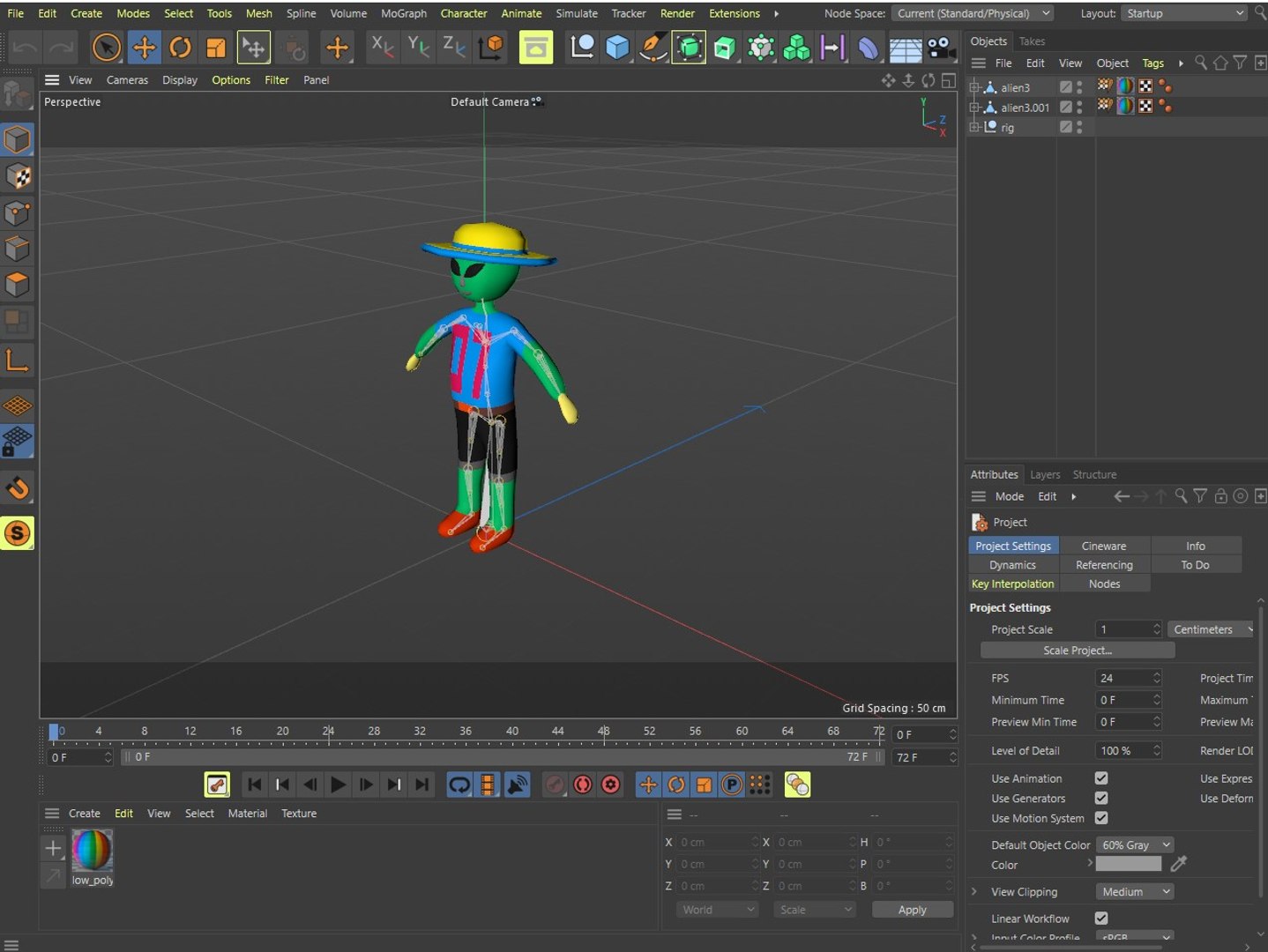Toggle X axis lock
The height and width of the screenshot is (952, 1268).
382,48
